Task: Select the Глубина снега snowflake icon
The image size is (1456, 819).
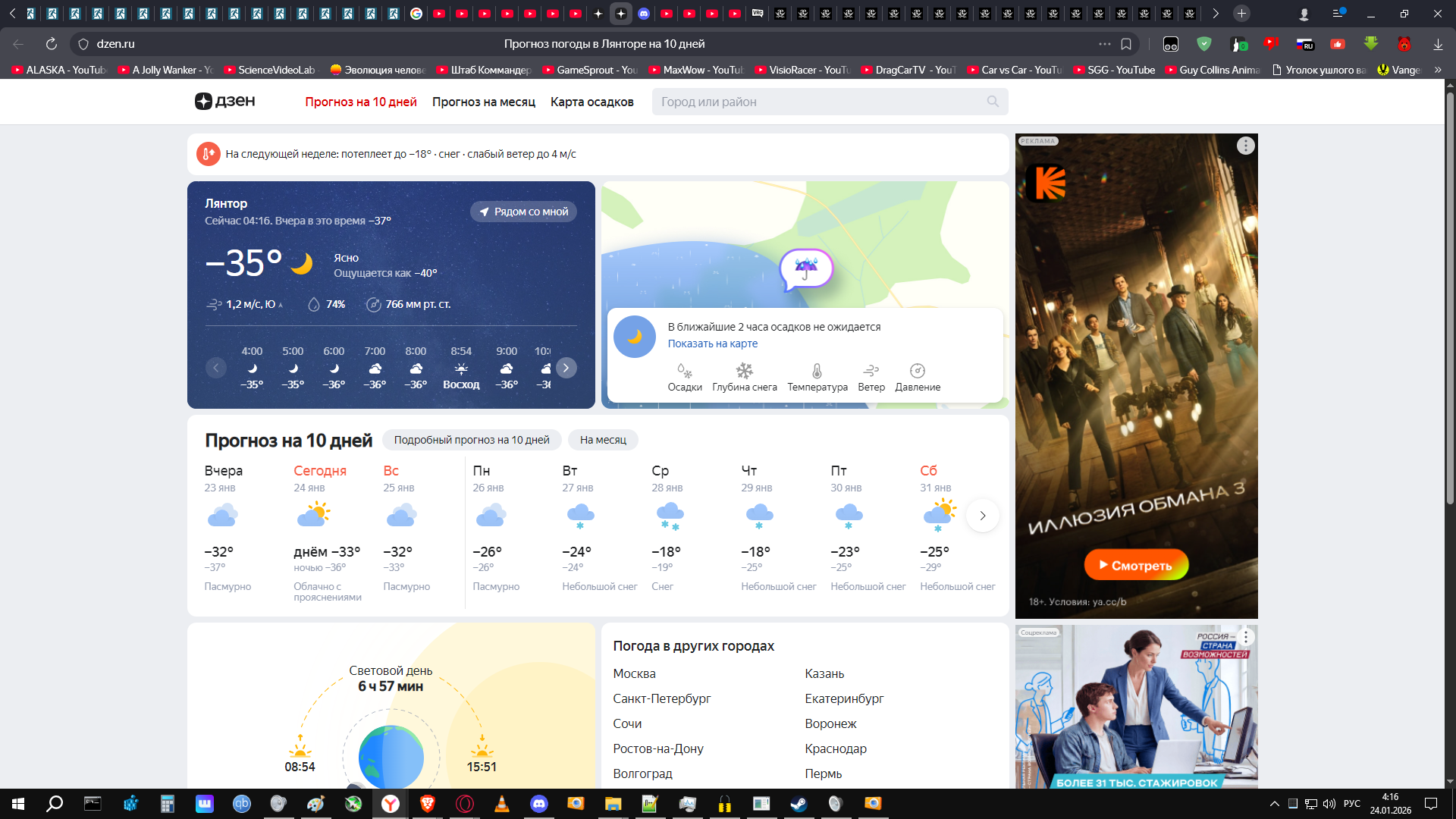Action: [x=744, y=371]
